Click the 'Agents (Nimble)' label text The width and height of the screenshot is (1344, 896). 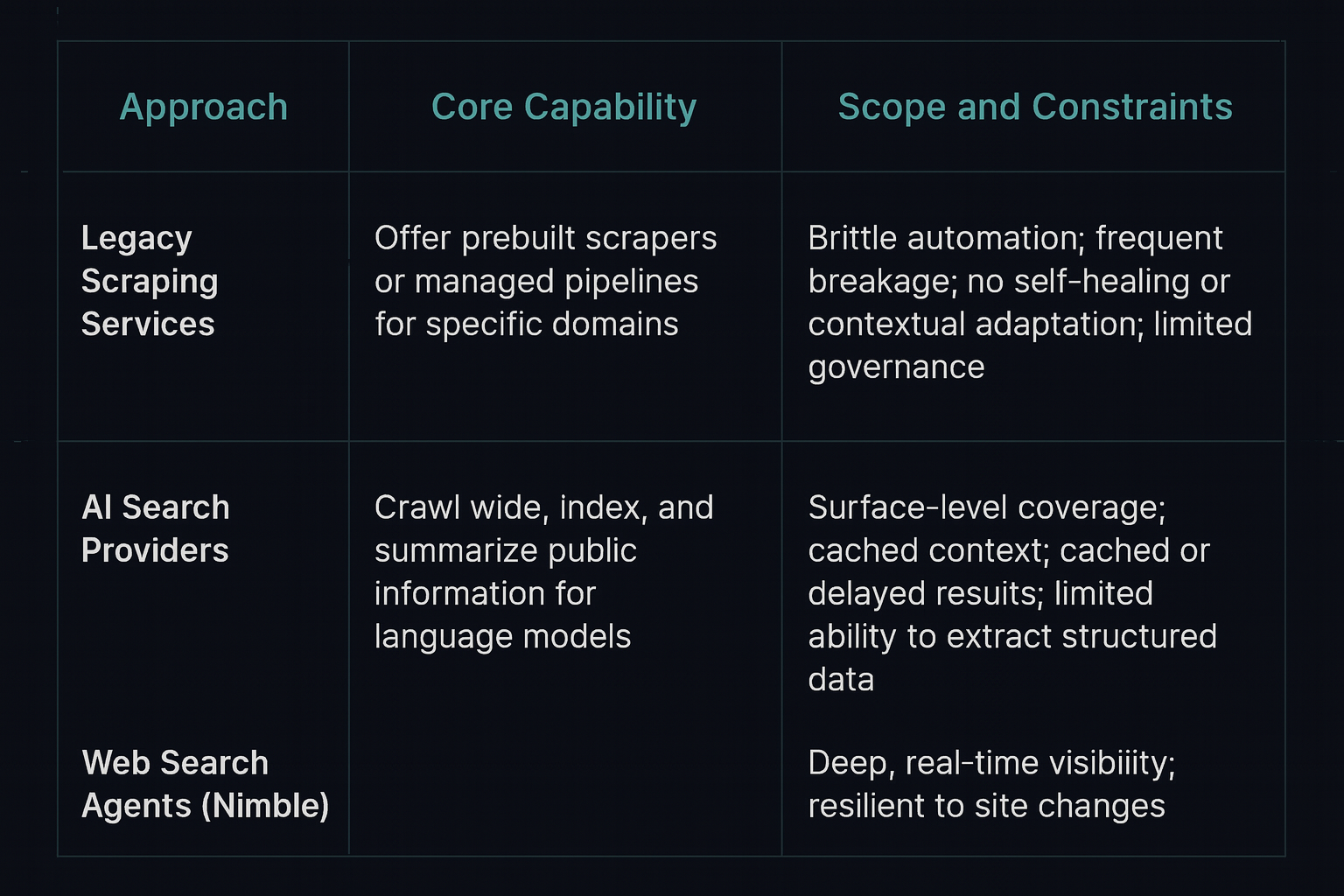205,806
